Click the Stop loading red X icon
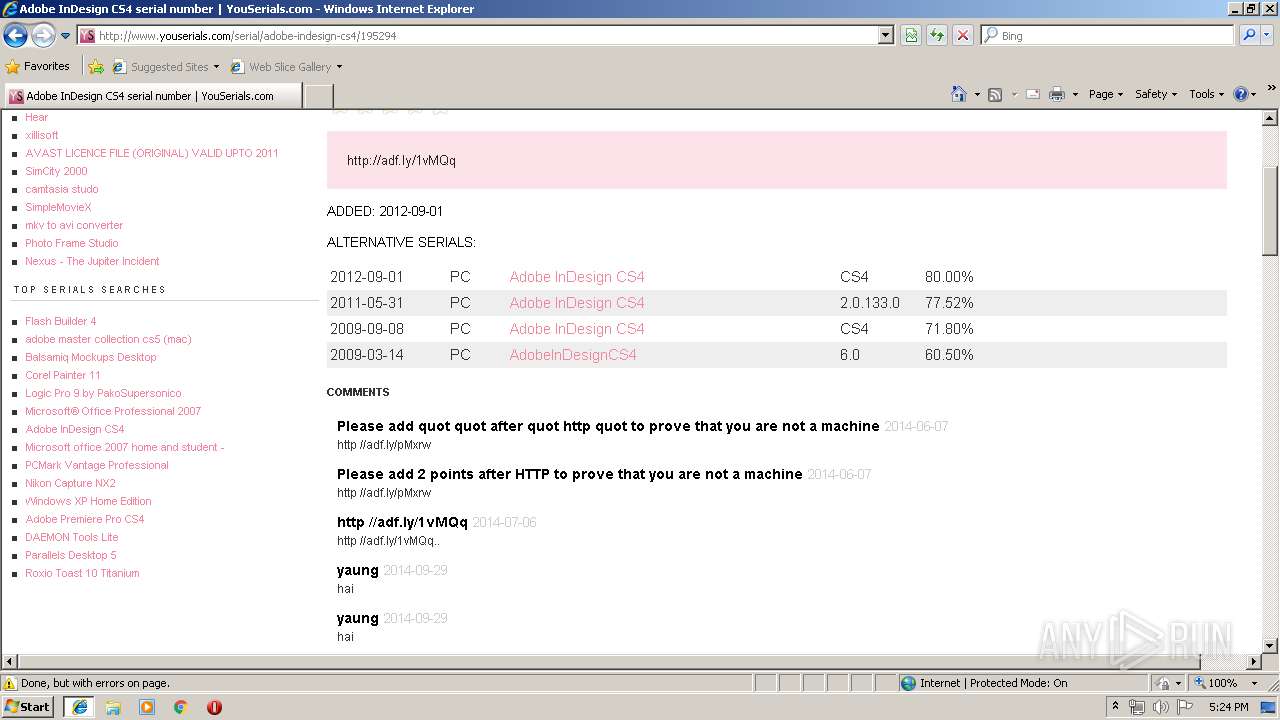Screen dimensions: 1280x720 (x=963, y=35)
